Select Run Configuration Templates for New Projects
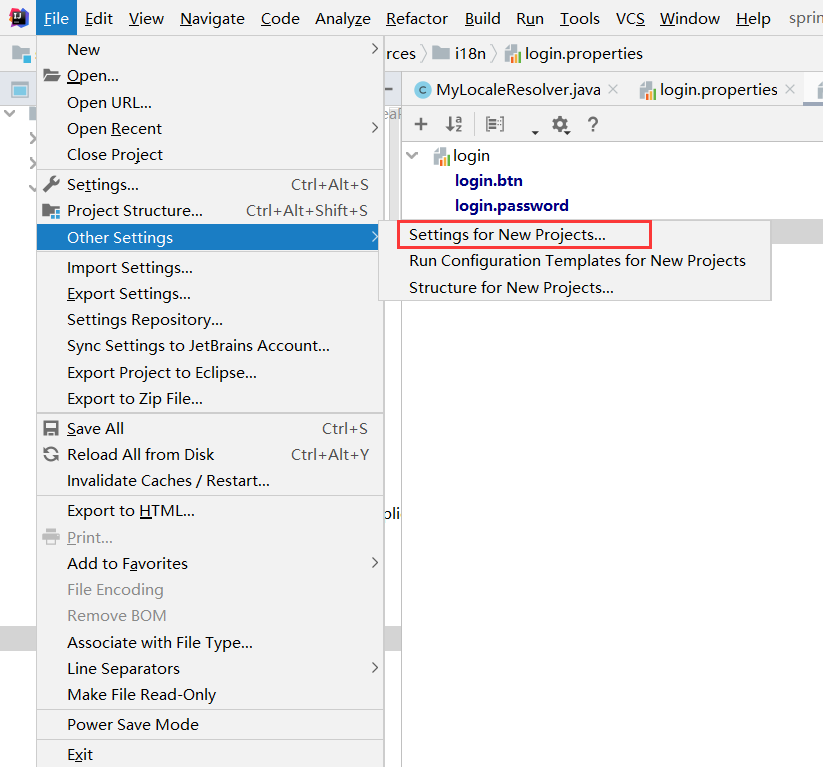 (x=575, y=261)
